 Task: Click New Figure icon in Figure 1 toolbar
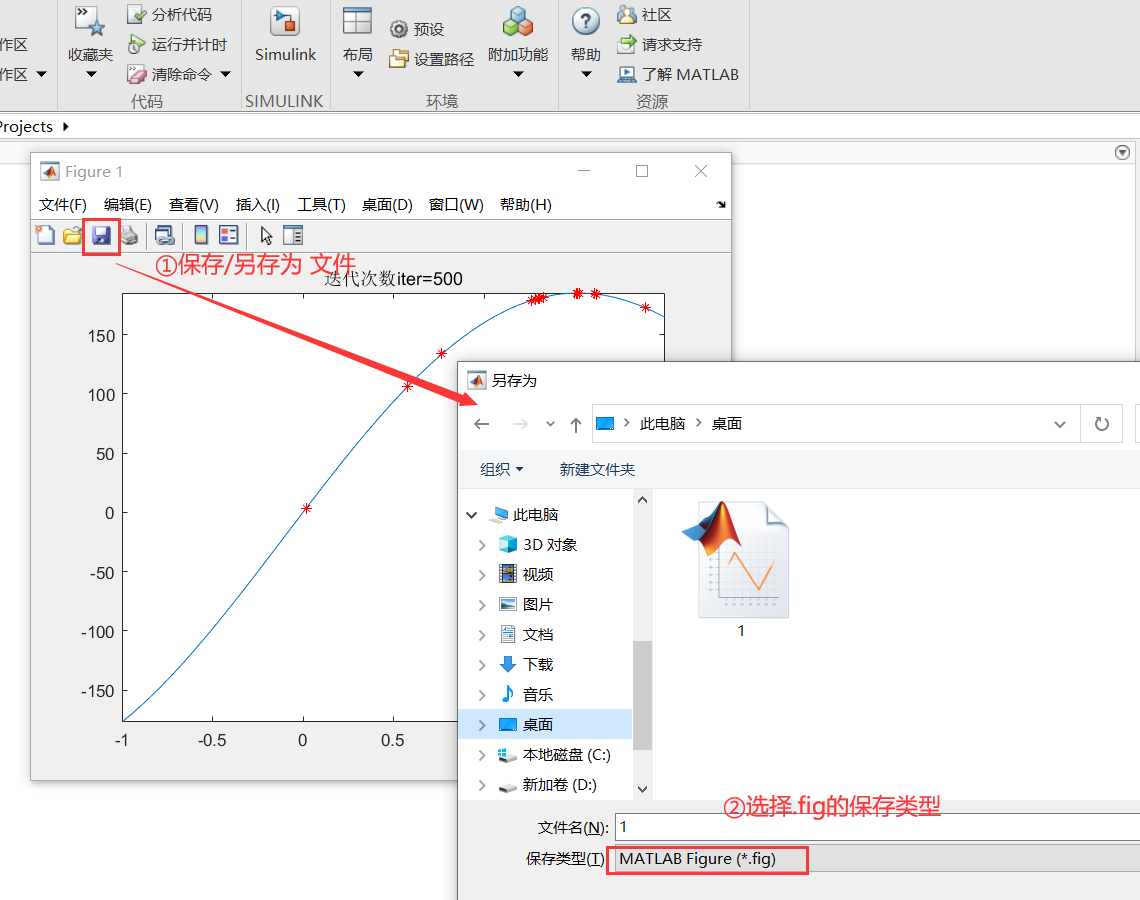[x=46, y=235]
